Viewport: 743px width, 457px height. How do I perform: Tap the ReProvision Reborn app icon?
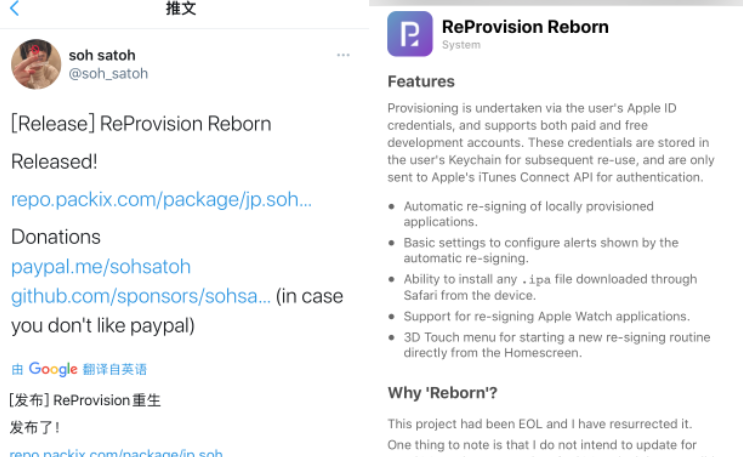[x=409, y=34]
